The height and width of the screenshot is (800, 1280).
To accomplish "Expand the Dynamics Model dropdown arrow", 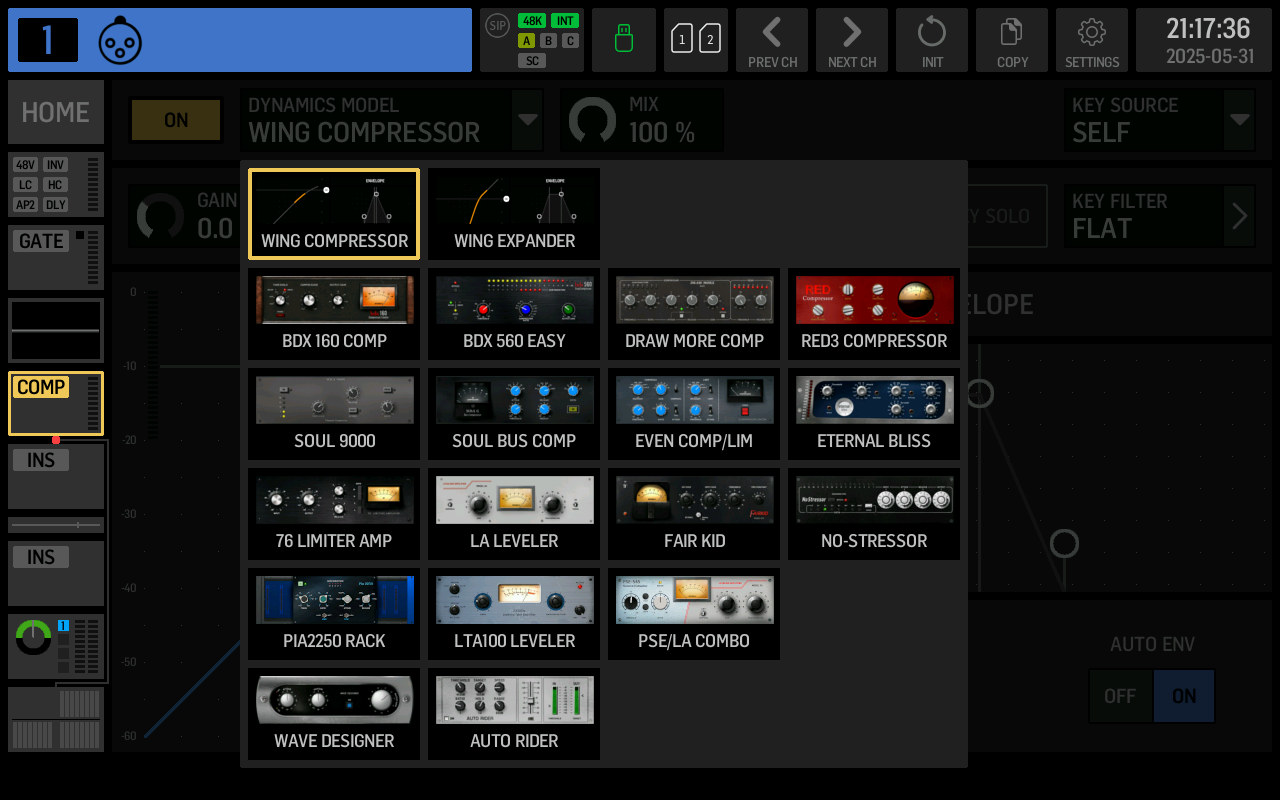I will point(527,120).
